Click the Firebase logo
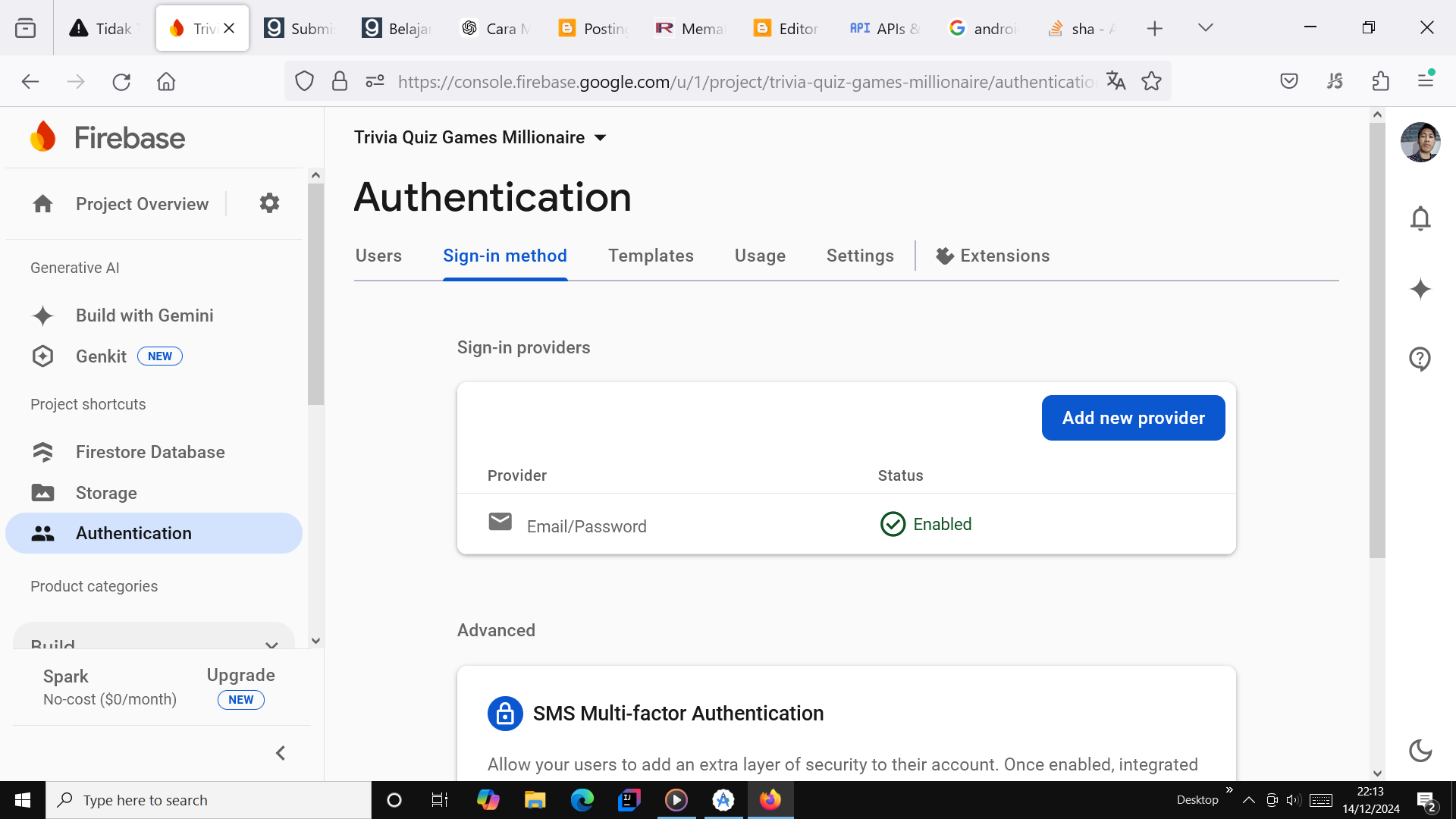 coord(107,137)
